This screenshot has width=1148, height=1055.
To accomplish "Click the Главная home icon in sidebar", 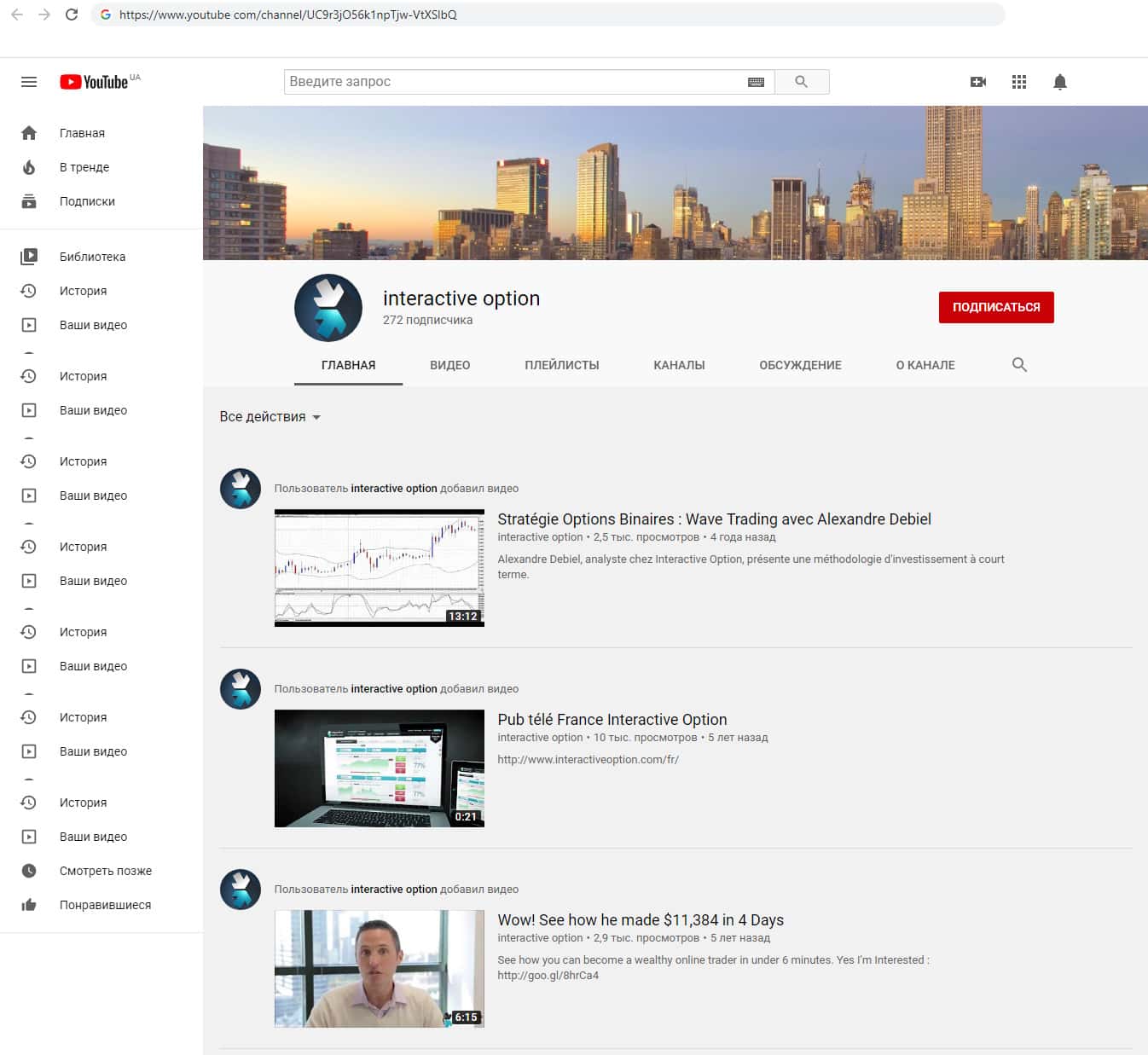I will tap(29, 133).
